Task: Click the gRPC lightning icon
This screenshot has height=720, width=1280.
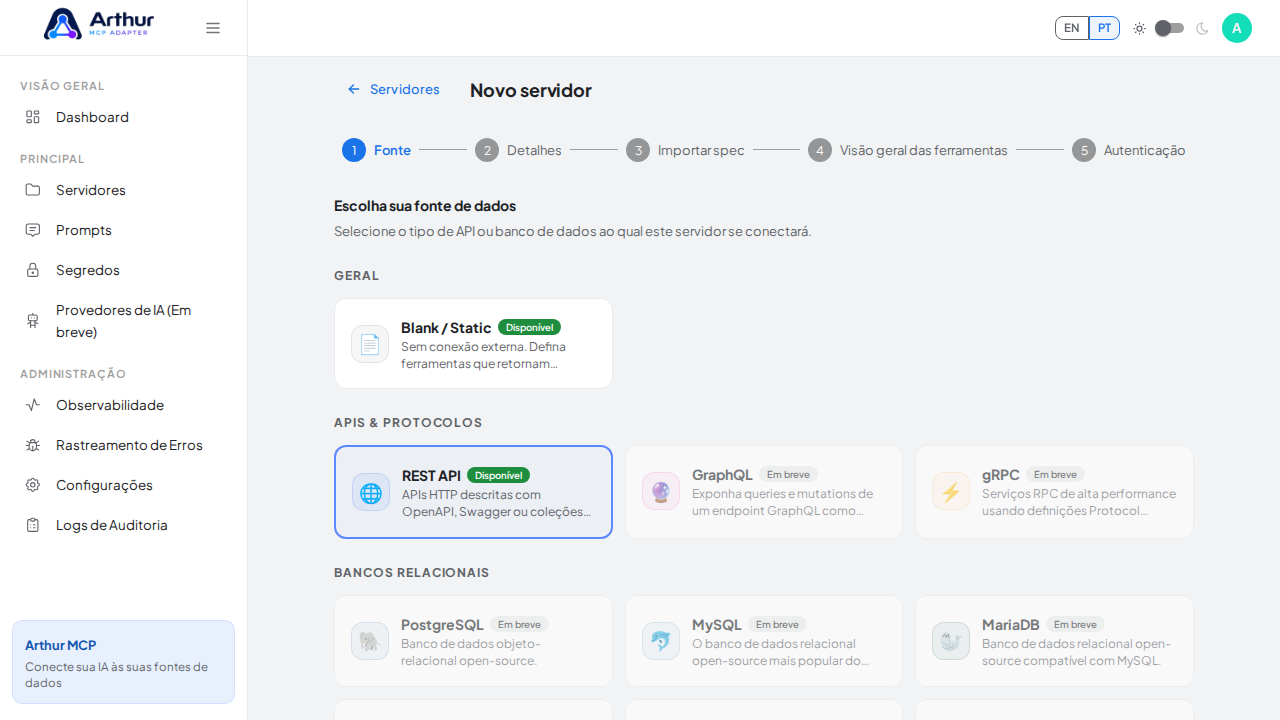Action: (x=951, y=491)
